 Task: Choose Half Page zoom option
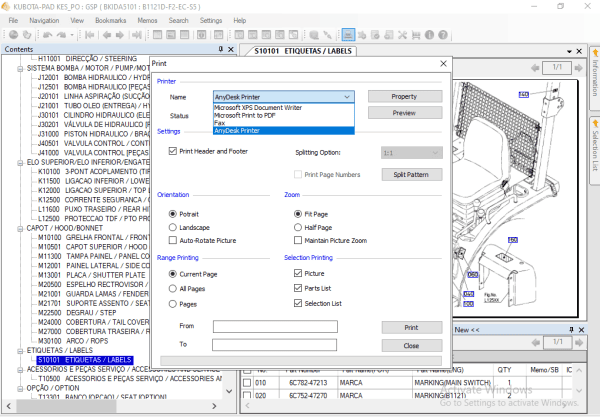pyautogui.click(x=298, y=227)
